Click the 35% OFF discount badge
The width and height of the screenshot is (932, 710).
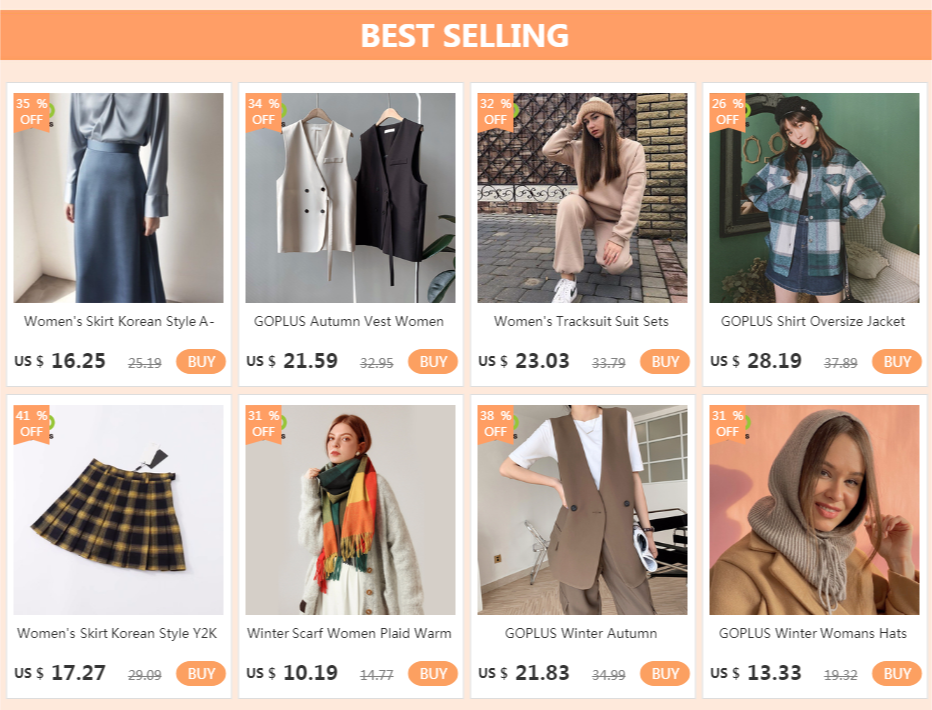tap(30, 111)
